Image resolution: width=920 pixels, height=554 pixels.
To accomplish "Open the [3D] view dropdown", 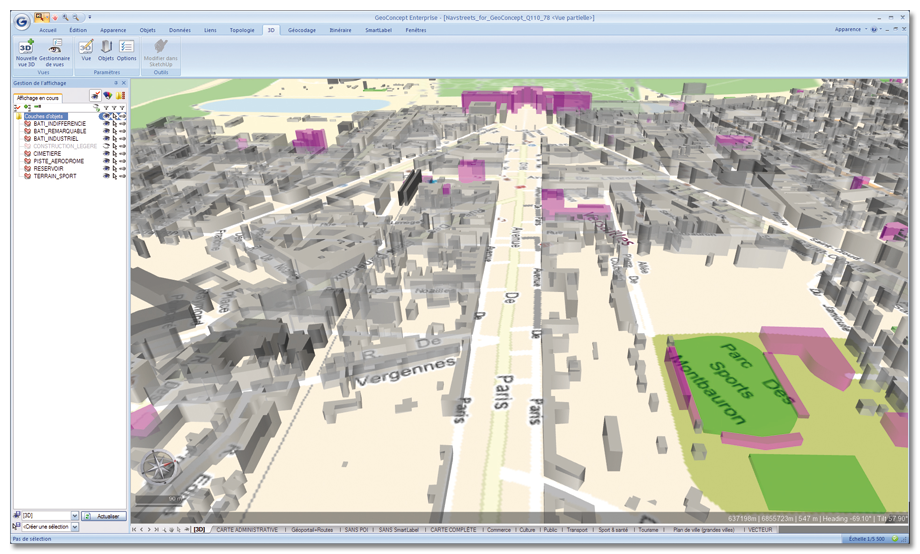I will pos(74,516).
